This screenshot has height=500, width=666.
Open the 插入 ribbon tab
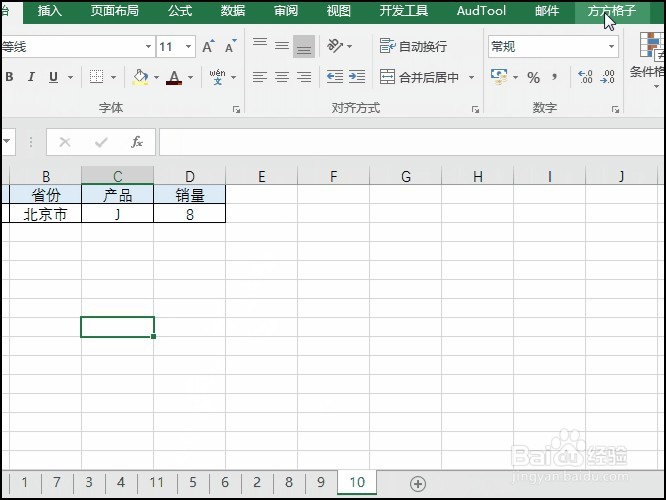pyautogui.click(x=49, y=11)
